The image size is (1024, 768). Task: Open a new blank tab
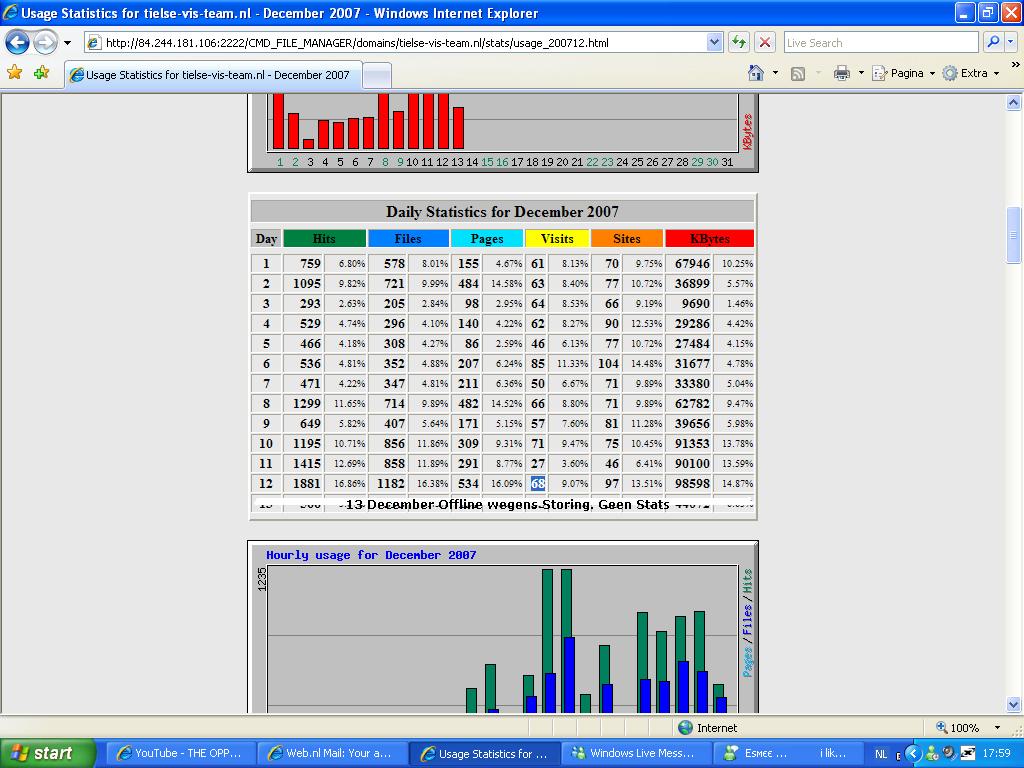pyautogui.click(x=377, y=76)
